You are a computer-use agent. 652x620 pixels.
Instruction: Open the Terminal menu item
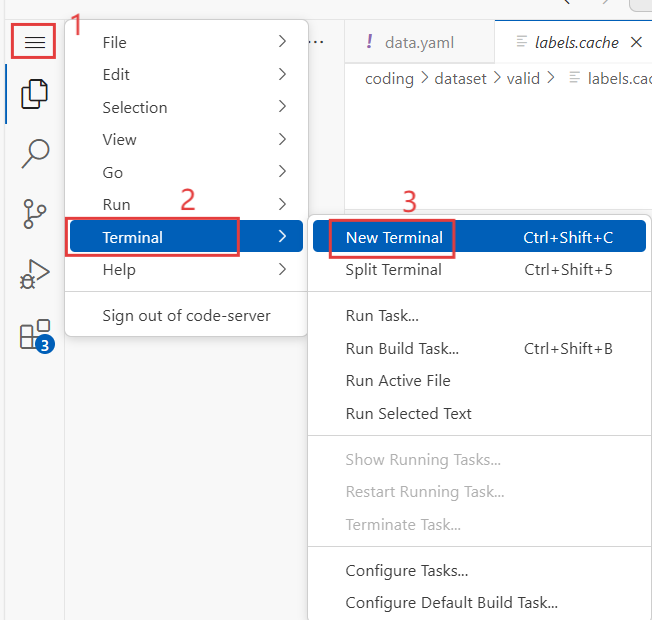(x=186, y=237)
